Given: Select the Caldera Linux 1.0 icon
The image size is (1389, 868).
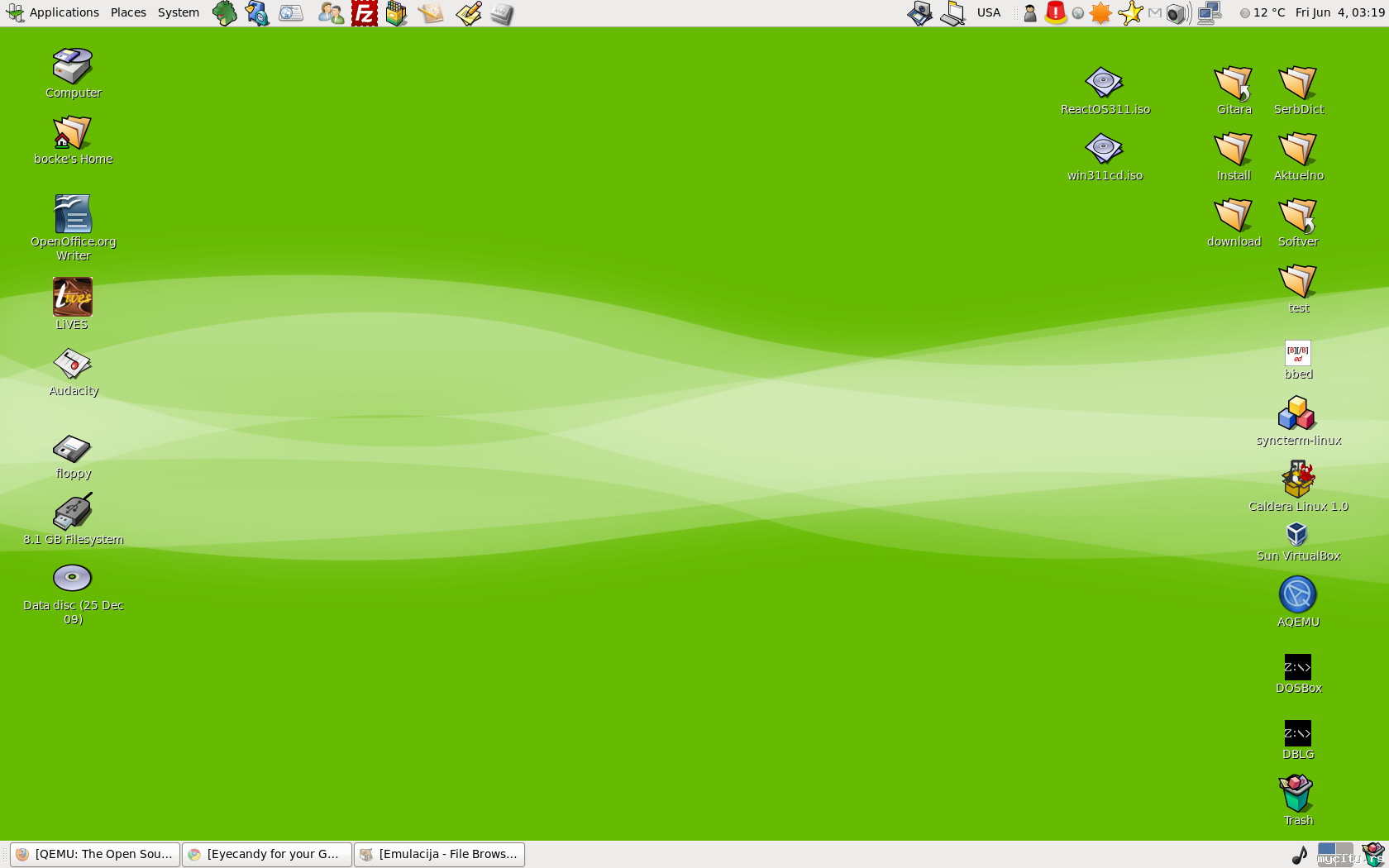Looking at the screenshot, I should pos(1298,487).
